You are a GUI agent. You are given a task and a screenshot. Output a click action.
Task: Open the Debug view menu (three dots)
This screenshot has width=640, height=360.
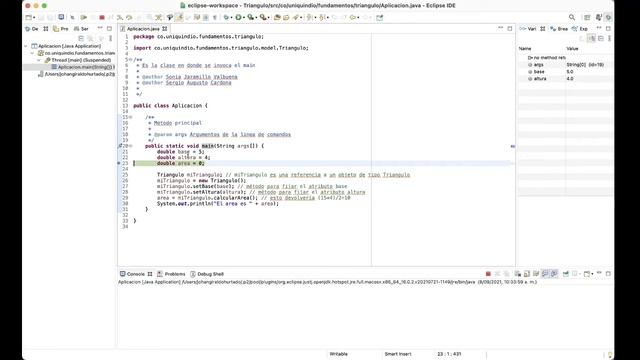point(111,38)
